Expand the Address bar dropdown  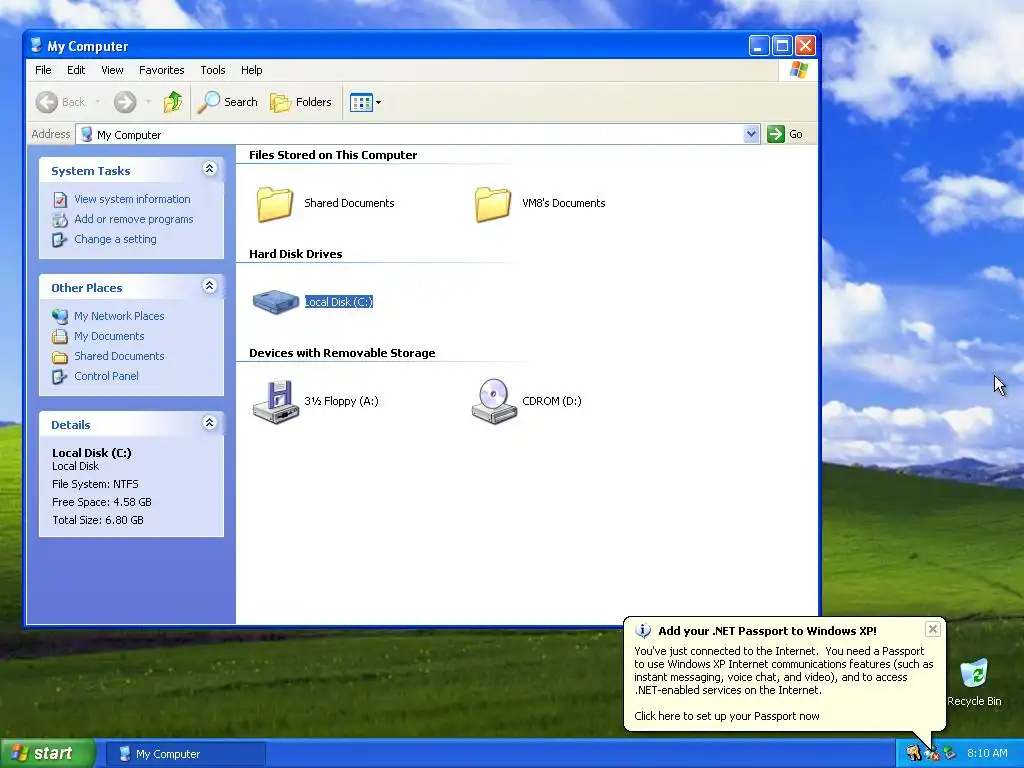pos(751,134)
